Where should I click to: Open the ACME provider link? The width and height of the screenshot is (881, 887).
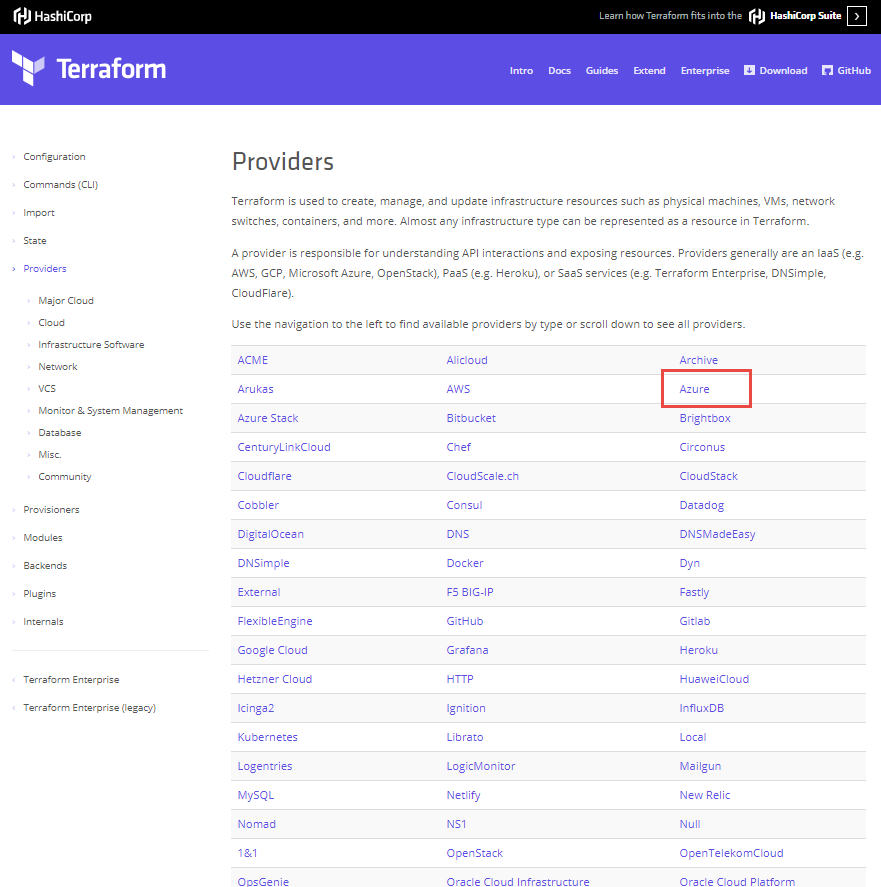[x=253, y=360]
